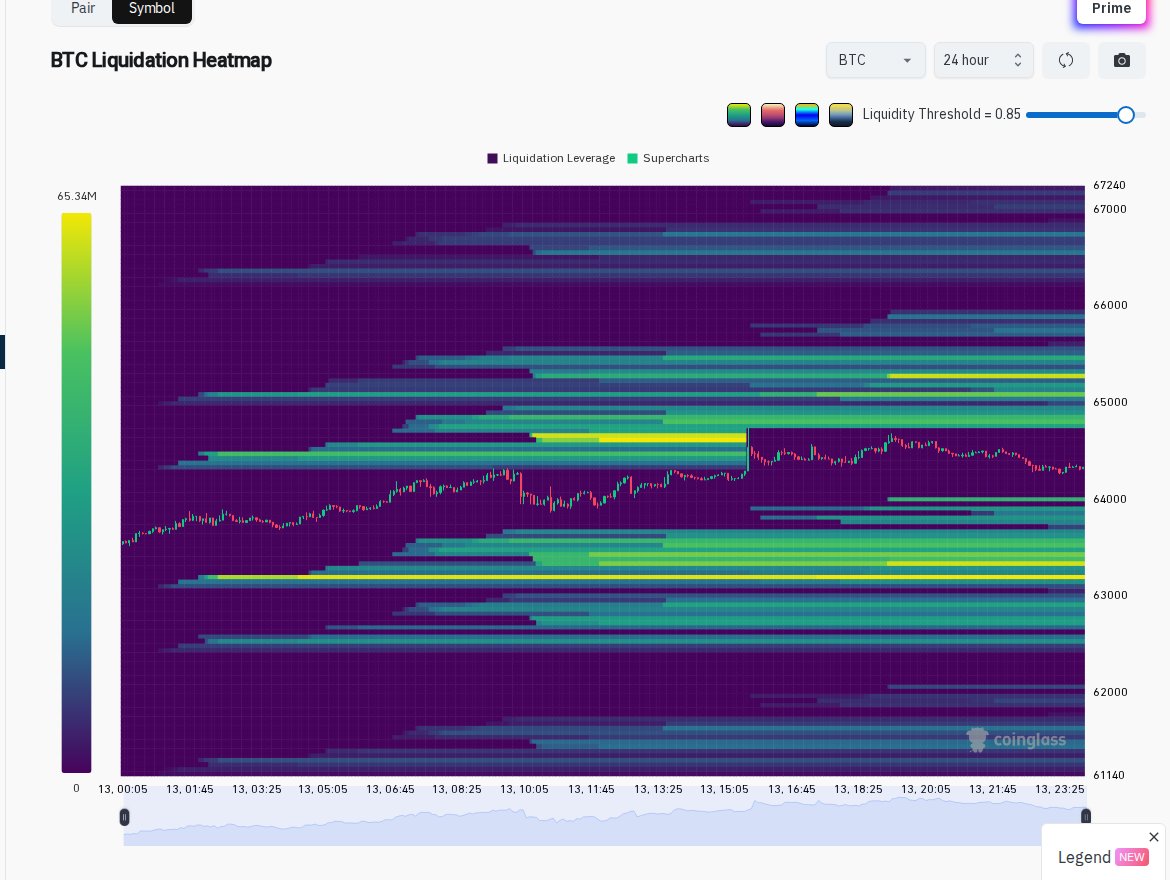Click the 65.34M color scale maximum label
The image size is (1170, 880).
(x=77, y=196)
